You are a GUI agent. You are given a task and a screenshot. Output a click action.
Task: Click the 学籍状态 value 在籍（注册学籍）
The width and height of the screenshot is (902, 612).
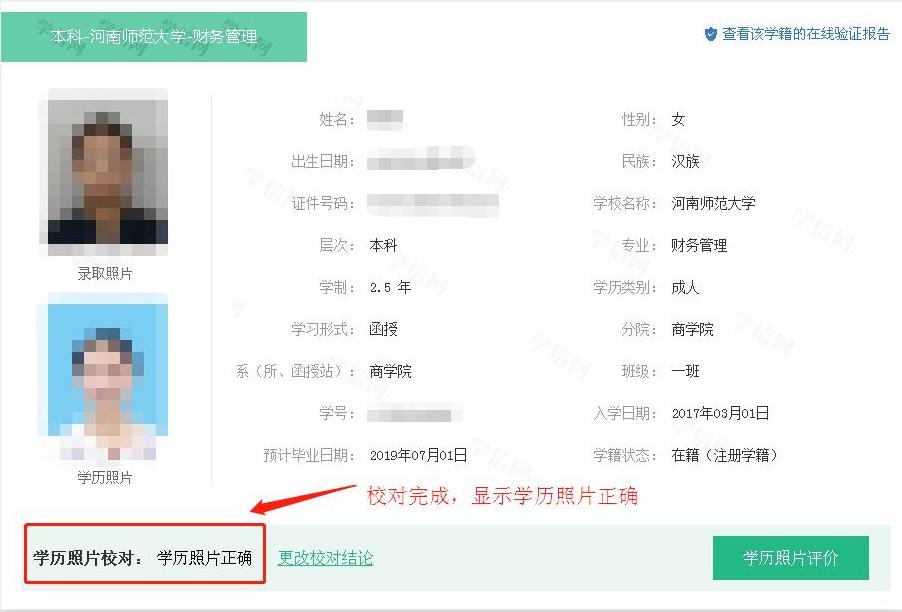[x=724, y=456]
